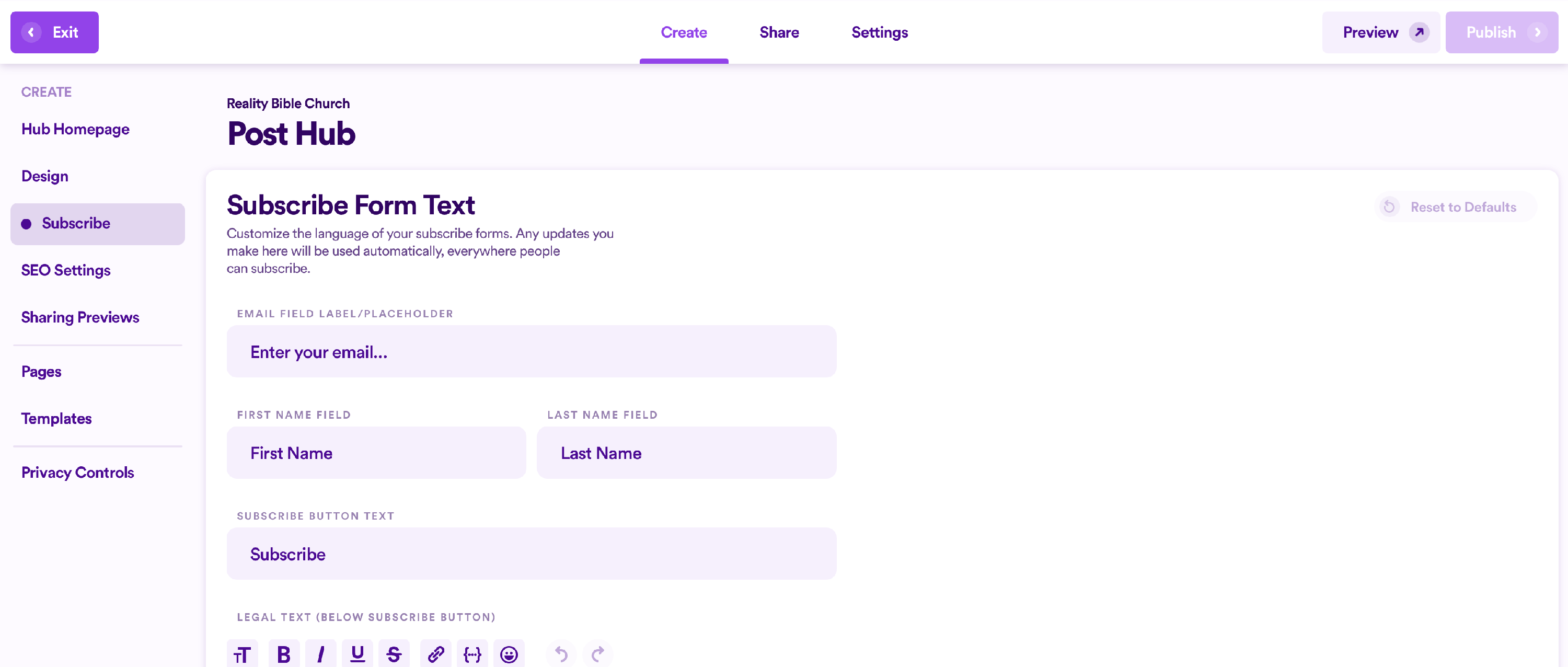This screenshot has height=667, width=1568.
Task: Insert a link in legal text
Action: 436,654
